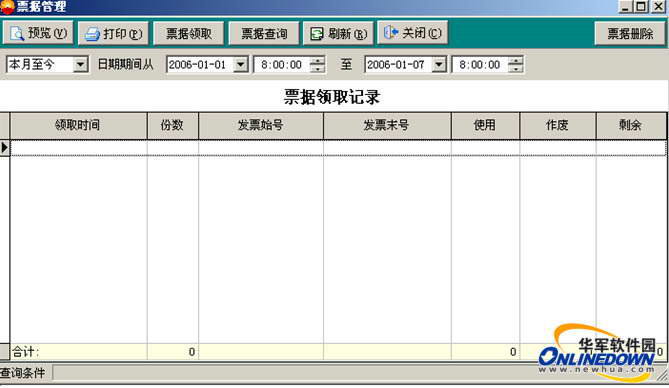Click the magnifier preview icon
Screen dimensions: 669x388
point(17,34)
